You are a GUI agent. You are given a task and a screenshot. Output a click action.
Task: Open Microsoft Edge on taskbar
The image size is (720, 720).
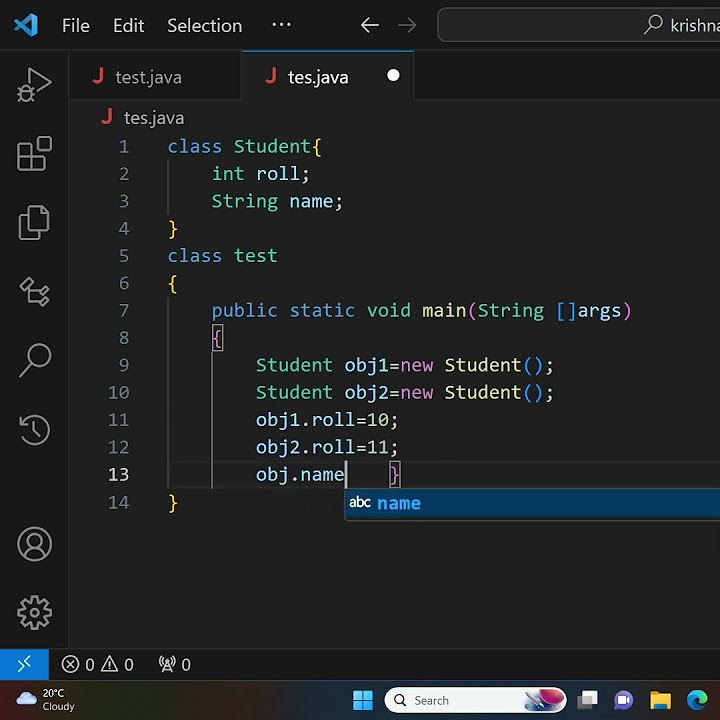click(697, 700)
